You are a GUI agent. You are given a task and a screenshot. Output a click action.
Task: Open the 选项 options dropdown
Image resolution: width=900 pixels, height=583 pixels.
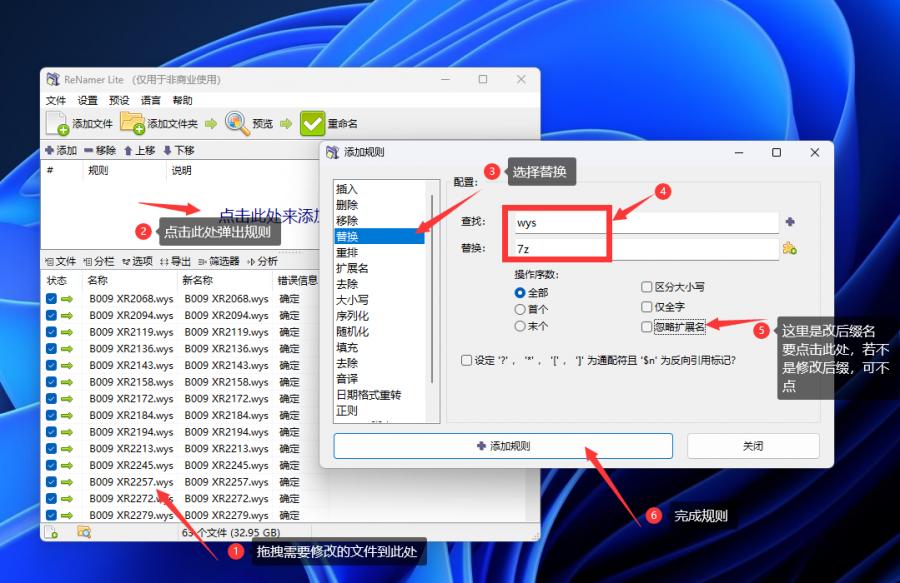pos(137,261)
